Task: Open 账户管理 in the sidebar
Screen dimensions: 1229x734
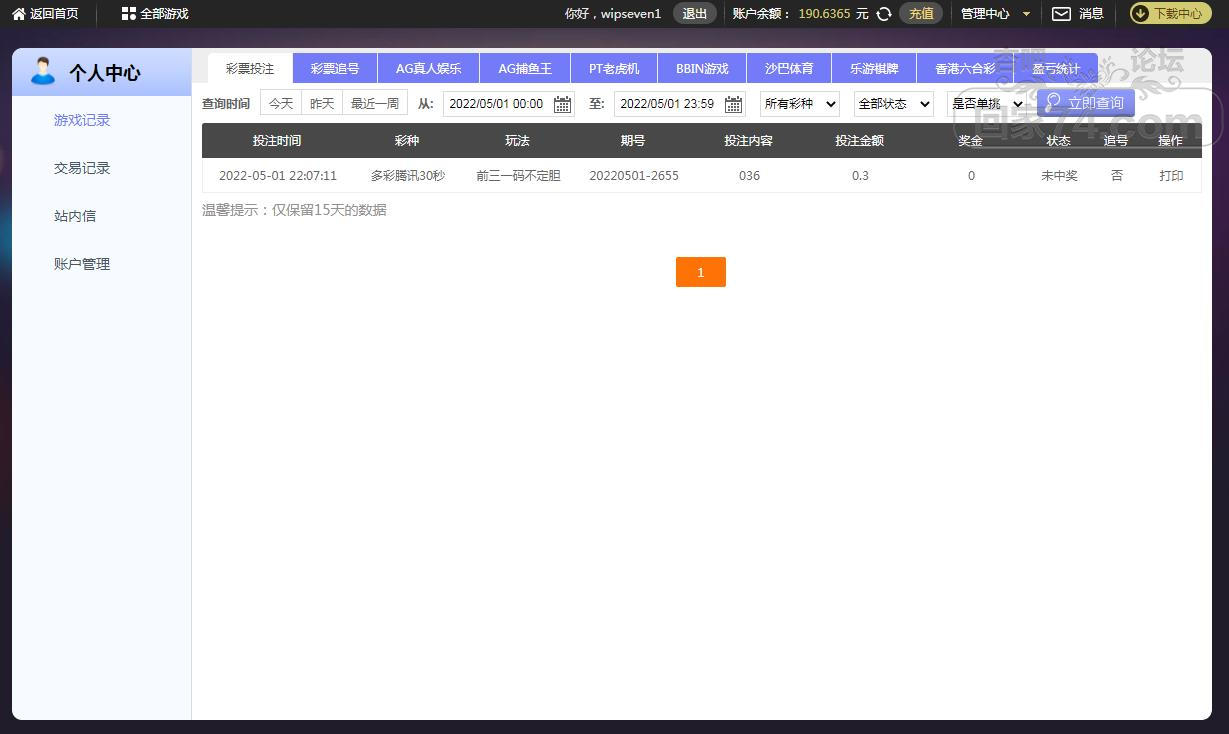Action: click(82, 264)
